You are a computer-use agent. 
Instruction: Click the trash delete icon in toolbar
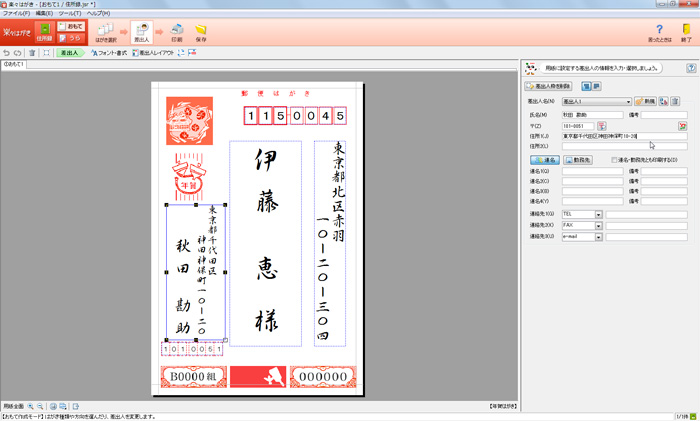click(x=32, y=52)
